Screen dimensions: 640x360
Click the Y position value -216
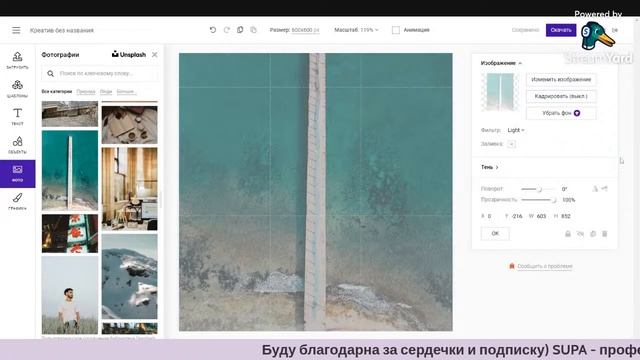(517, 216)
